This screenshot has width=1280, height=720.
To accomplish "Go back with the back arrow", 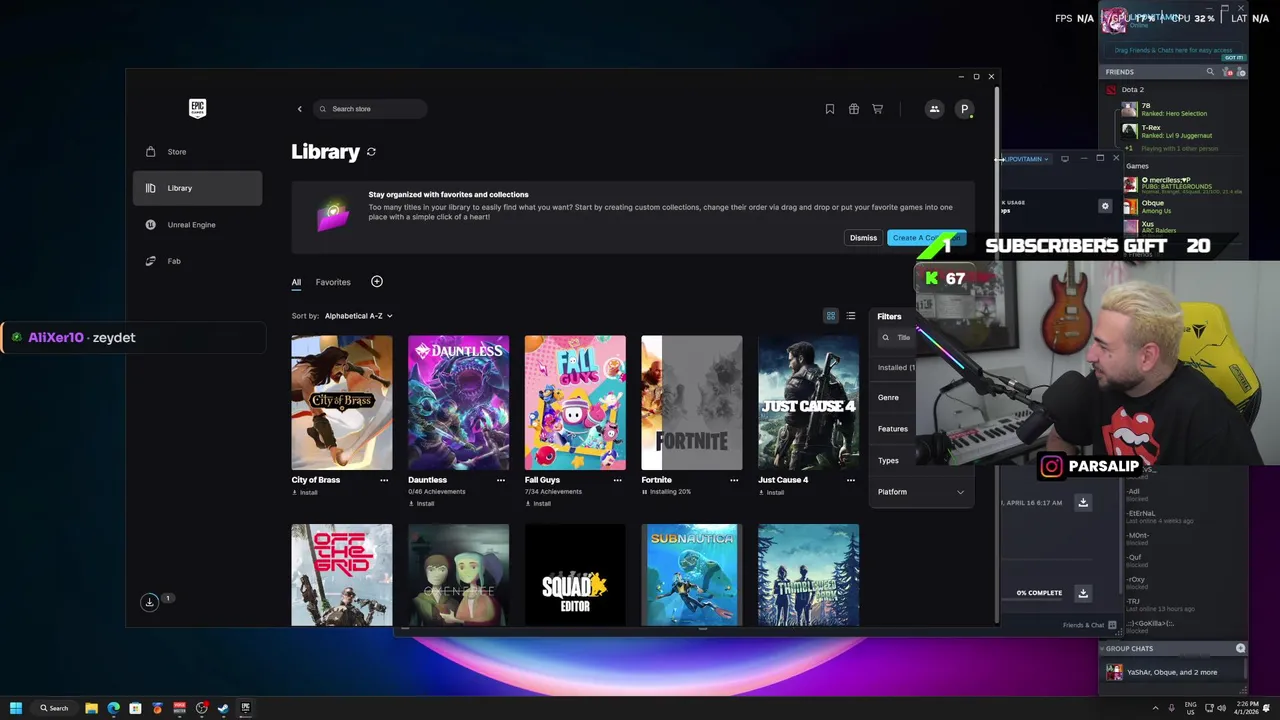I will (299, 109).
